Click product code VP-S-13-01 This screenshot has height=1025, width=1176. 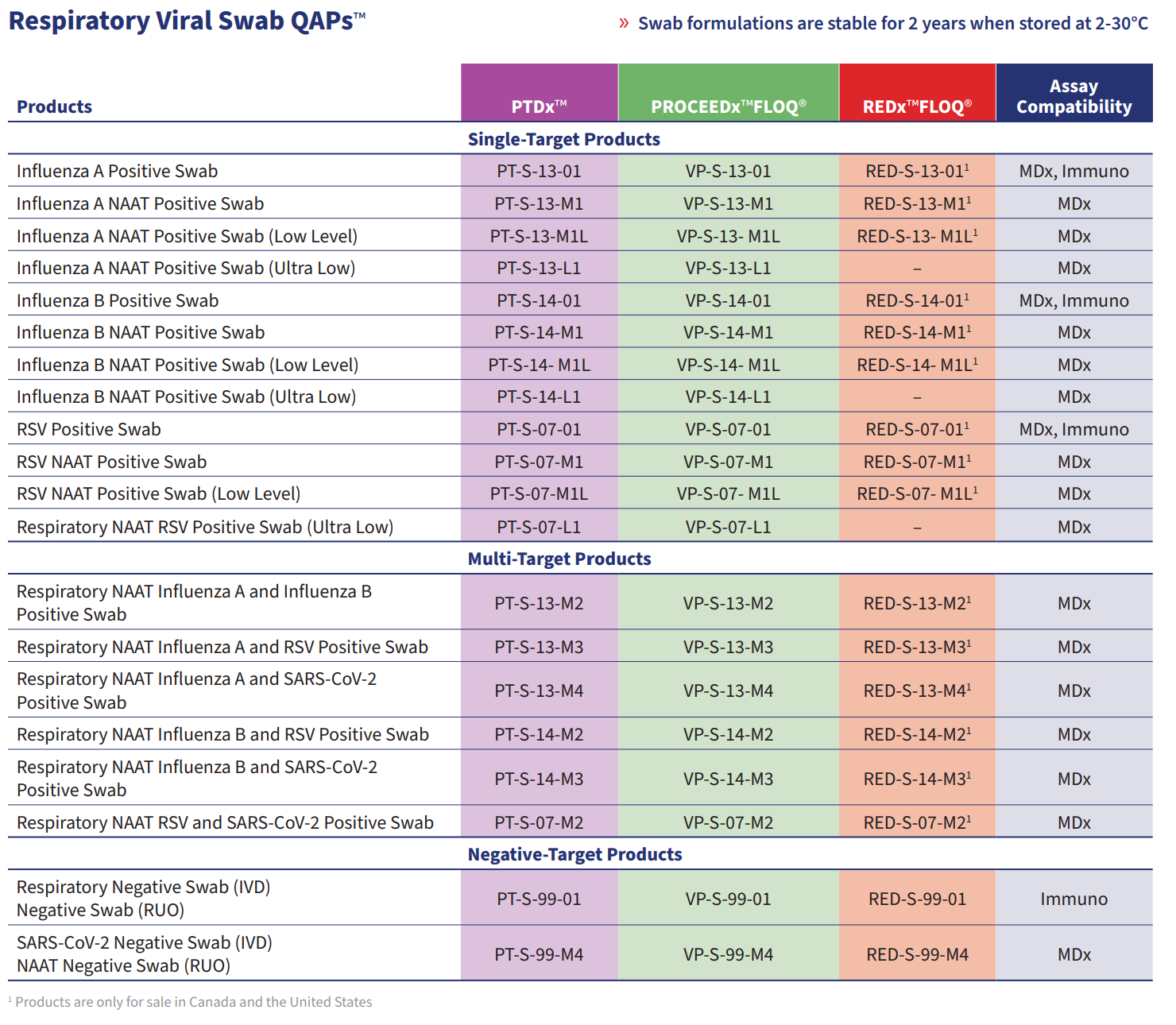[x=729, y=171]
